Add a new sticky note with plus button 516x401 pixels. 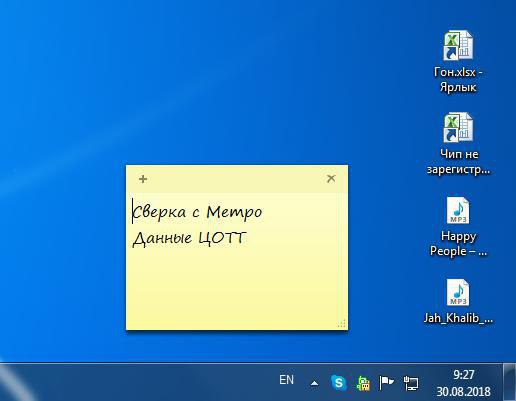click(x=143, y=179)
